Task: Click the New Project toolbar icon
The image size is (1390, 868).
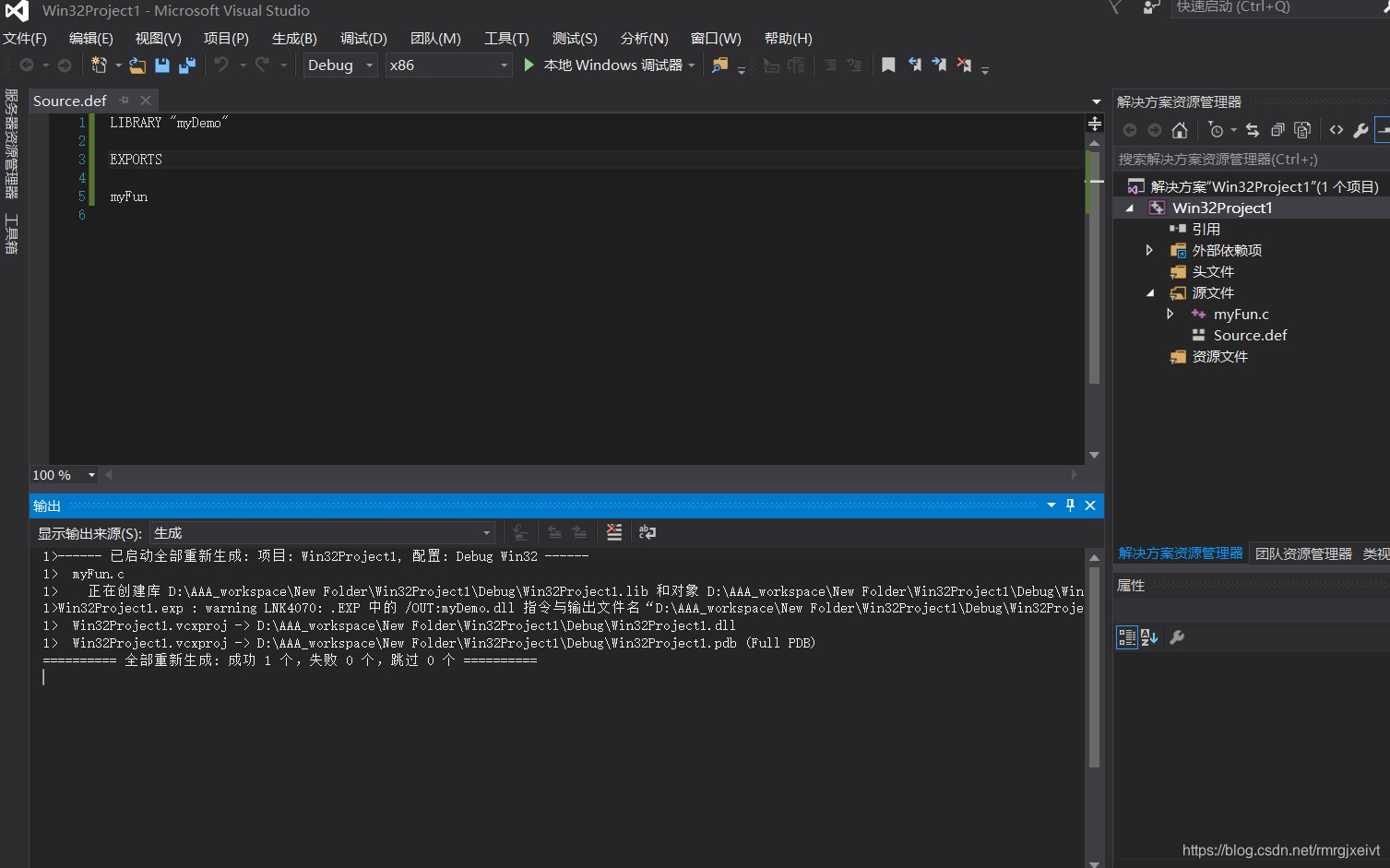Action: [x=99, y=65]
